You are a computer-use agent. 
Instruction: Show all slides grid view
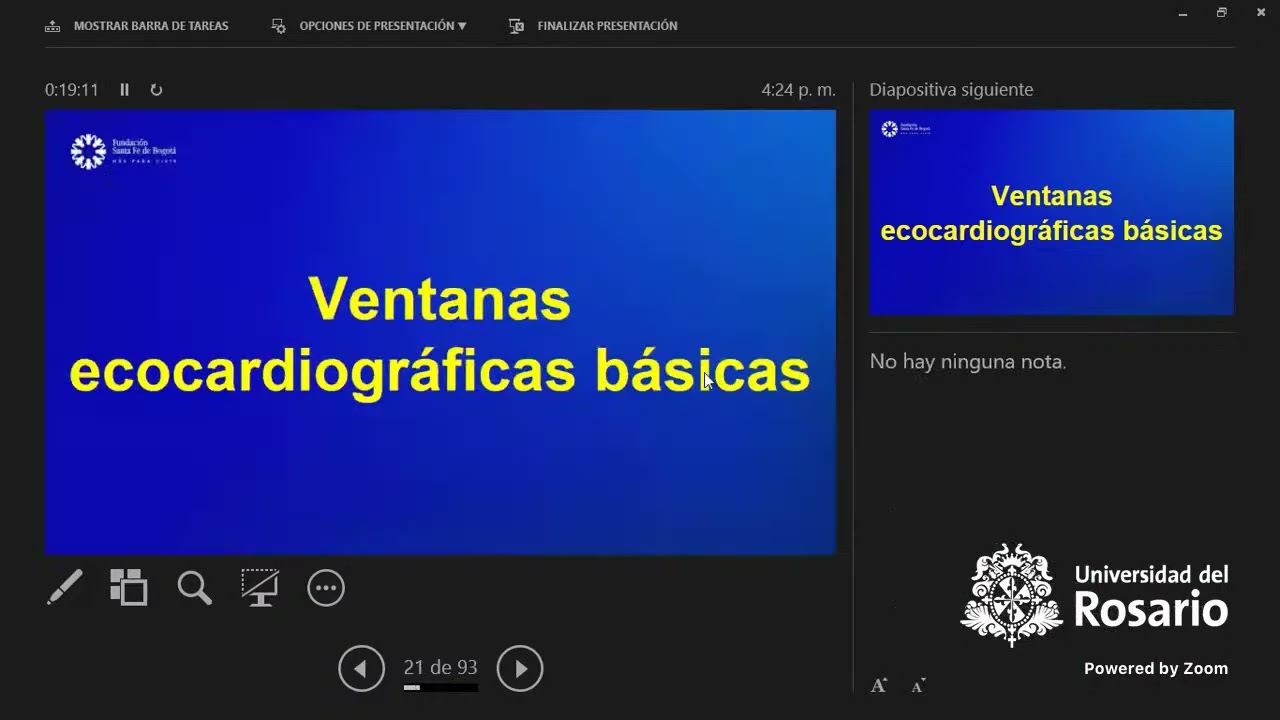point(129,587)
